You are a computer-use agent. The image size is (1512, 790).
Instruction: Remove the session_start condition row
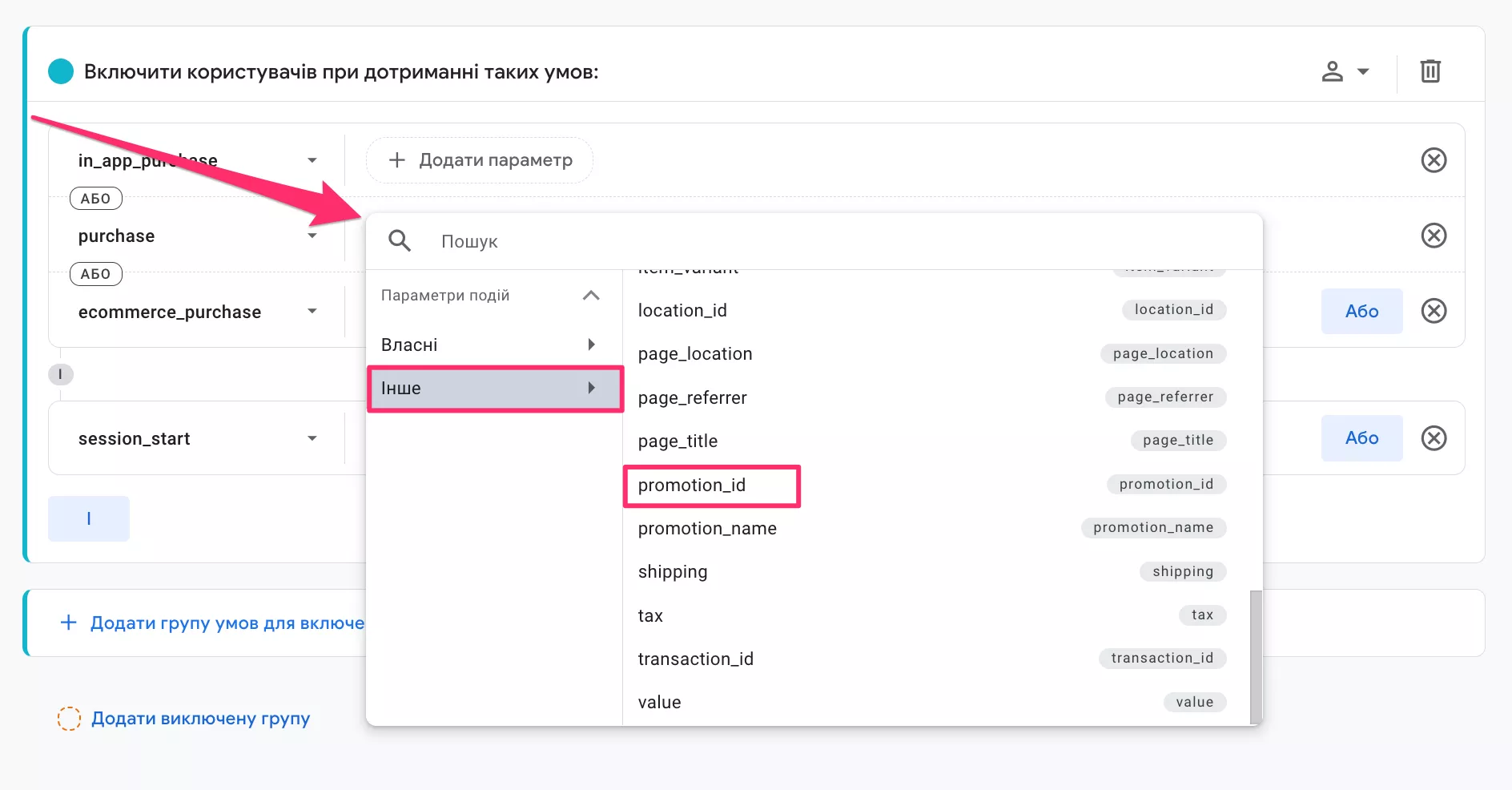pyautogui.click(x=1433, y=438)
